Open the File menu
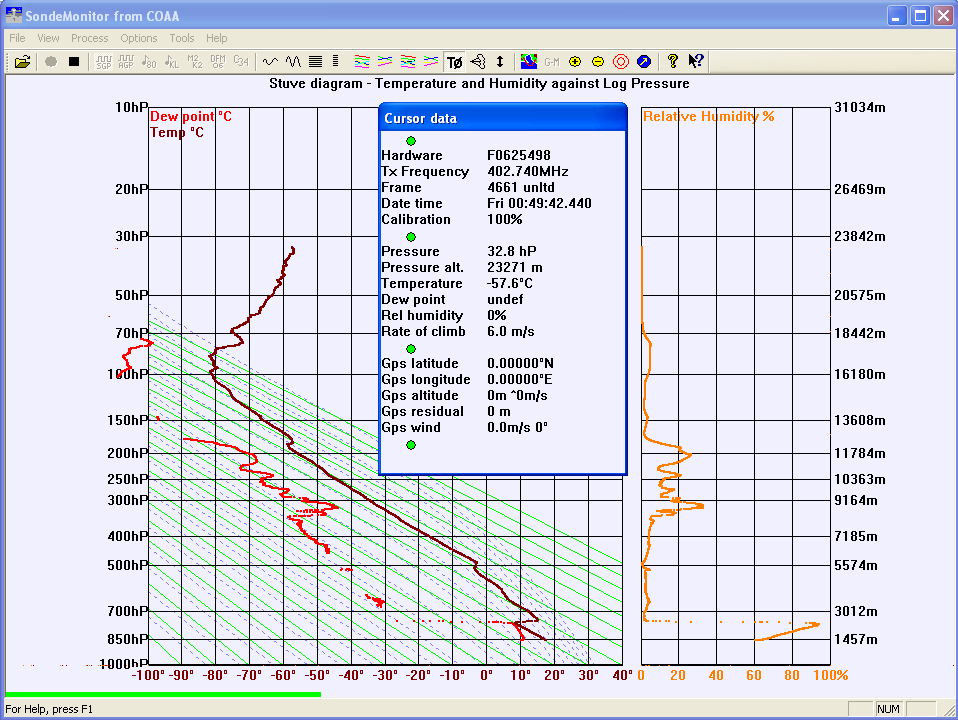958x720 pixels. (x=17, y=38)
